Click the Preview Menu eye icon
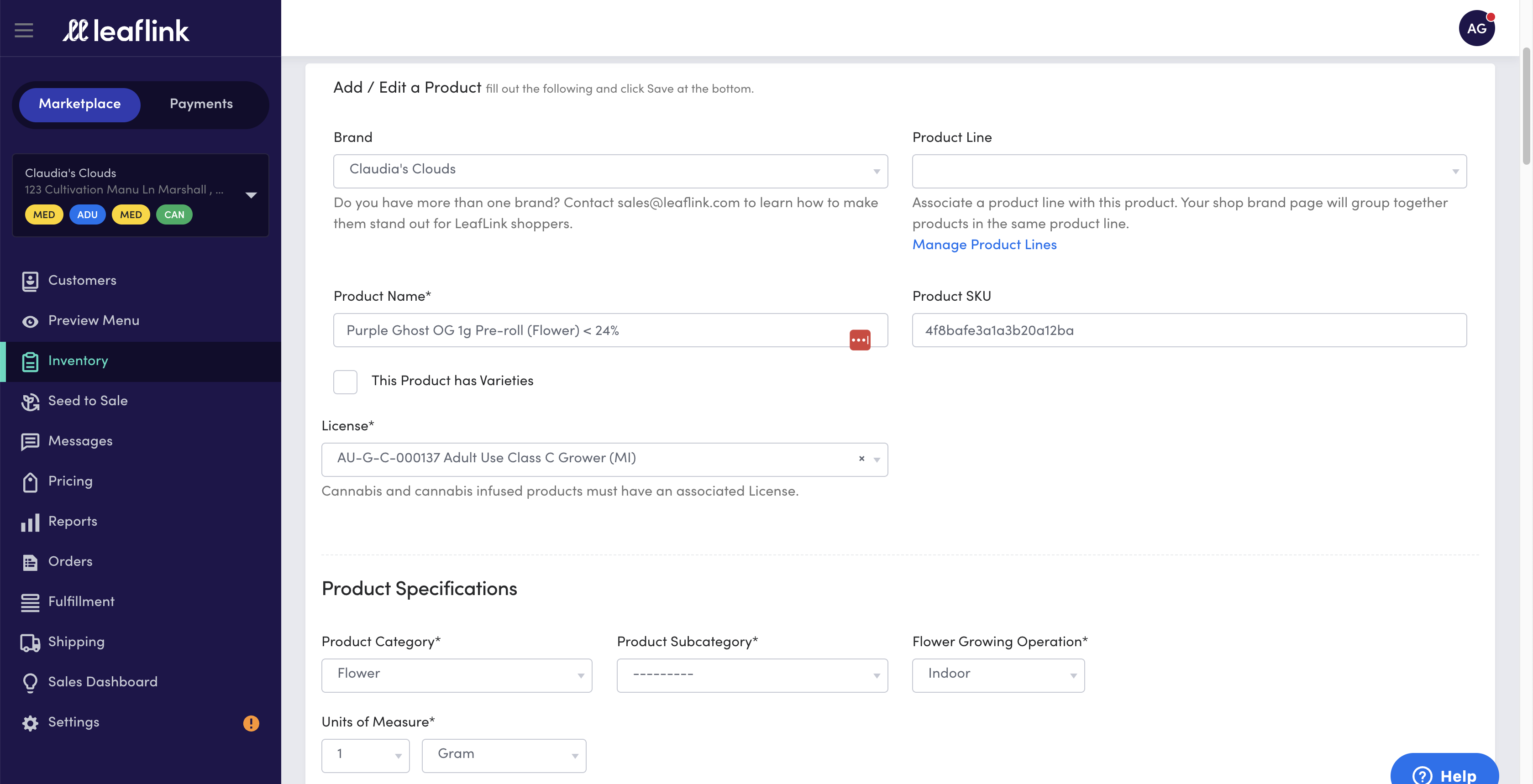 (x=30, y=321)
